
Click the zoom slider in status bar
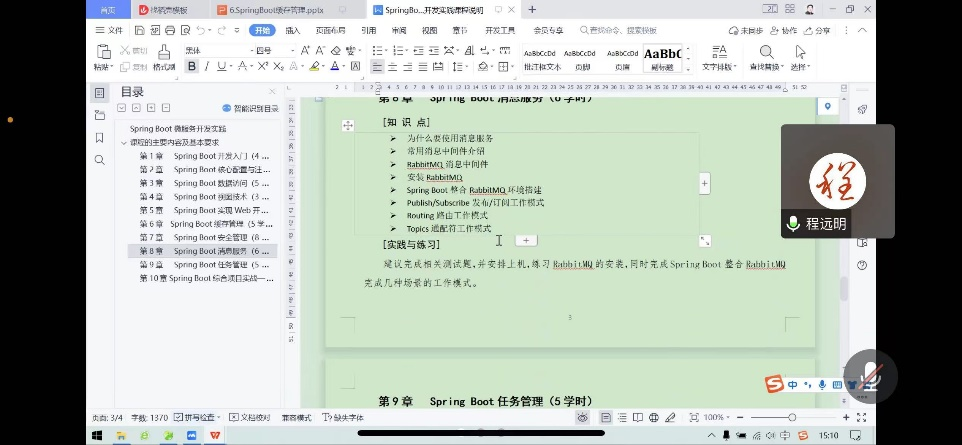point(791,417)
